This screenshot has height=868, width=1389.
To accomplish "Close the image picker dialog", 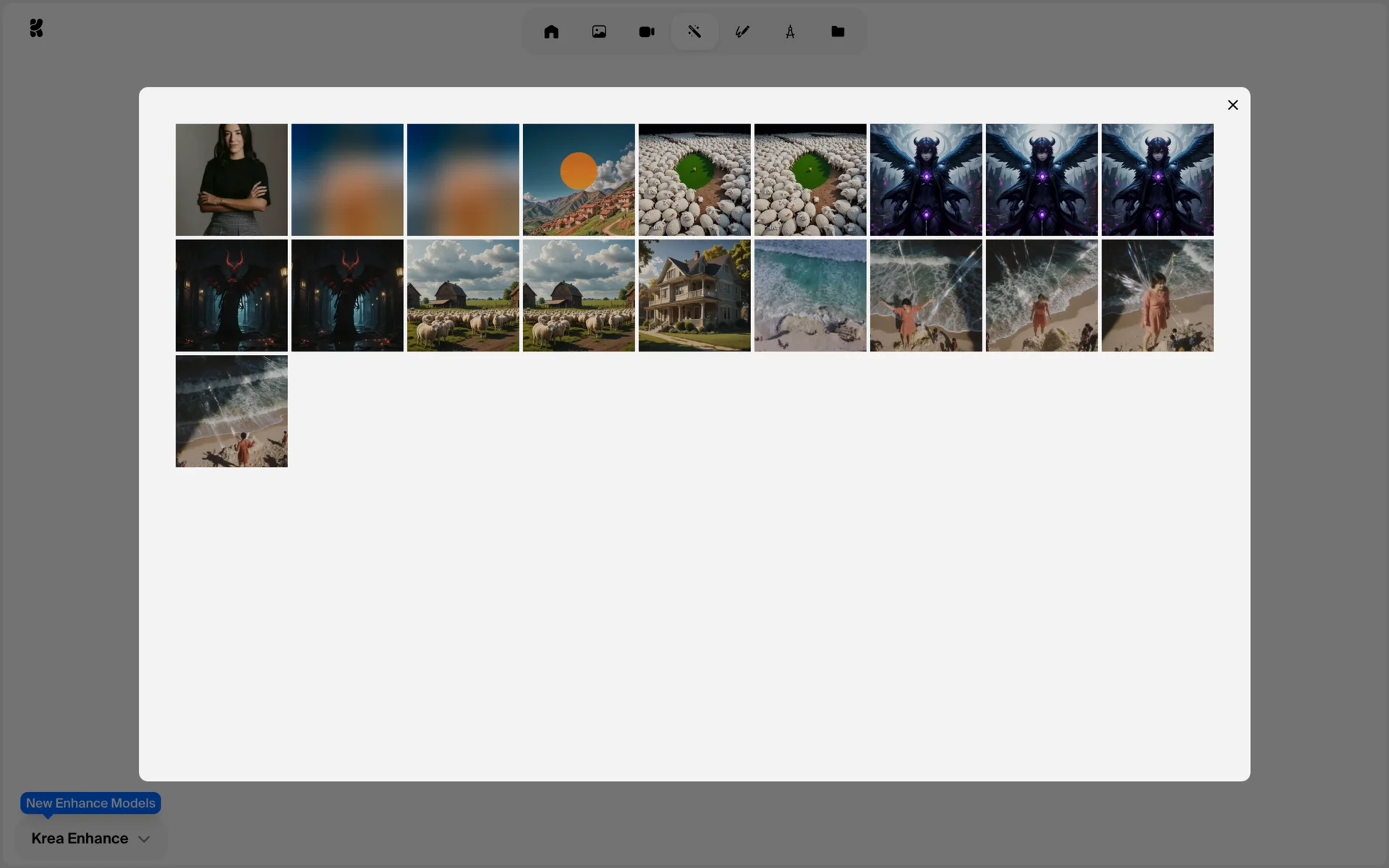I will point(1233,105).
